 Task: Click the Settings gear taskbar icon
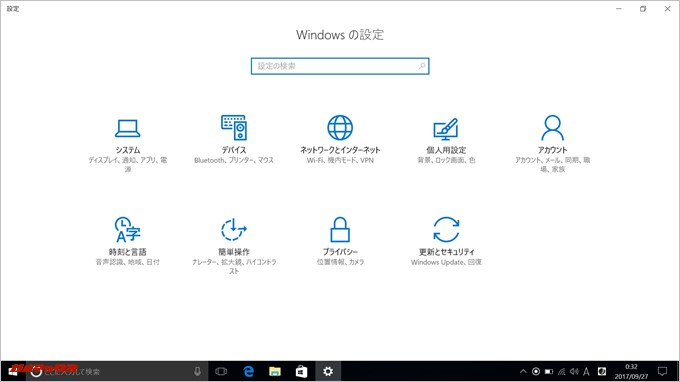[328, 371]
